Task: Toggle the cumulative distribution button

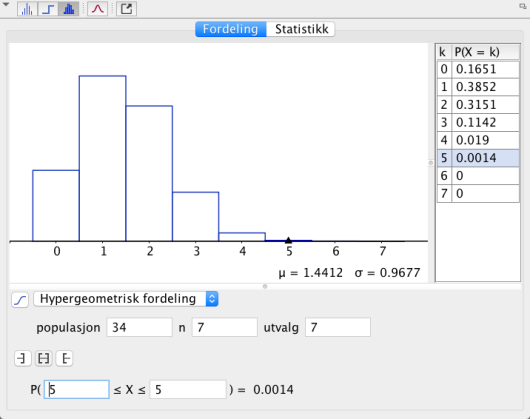Action: tap(20, 299)
